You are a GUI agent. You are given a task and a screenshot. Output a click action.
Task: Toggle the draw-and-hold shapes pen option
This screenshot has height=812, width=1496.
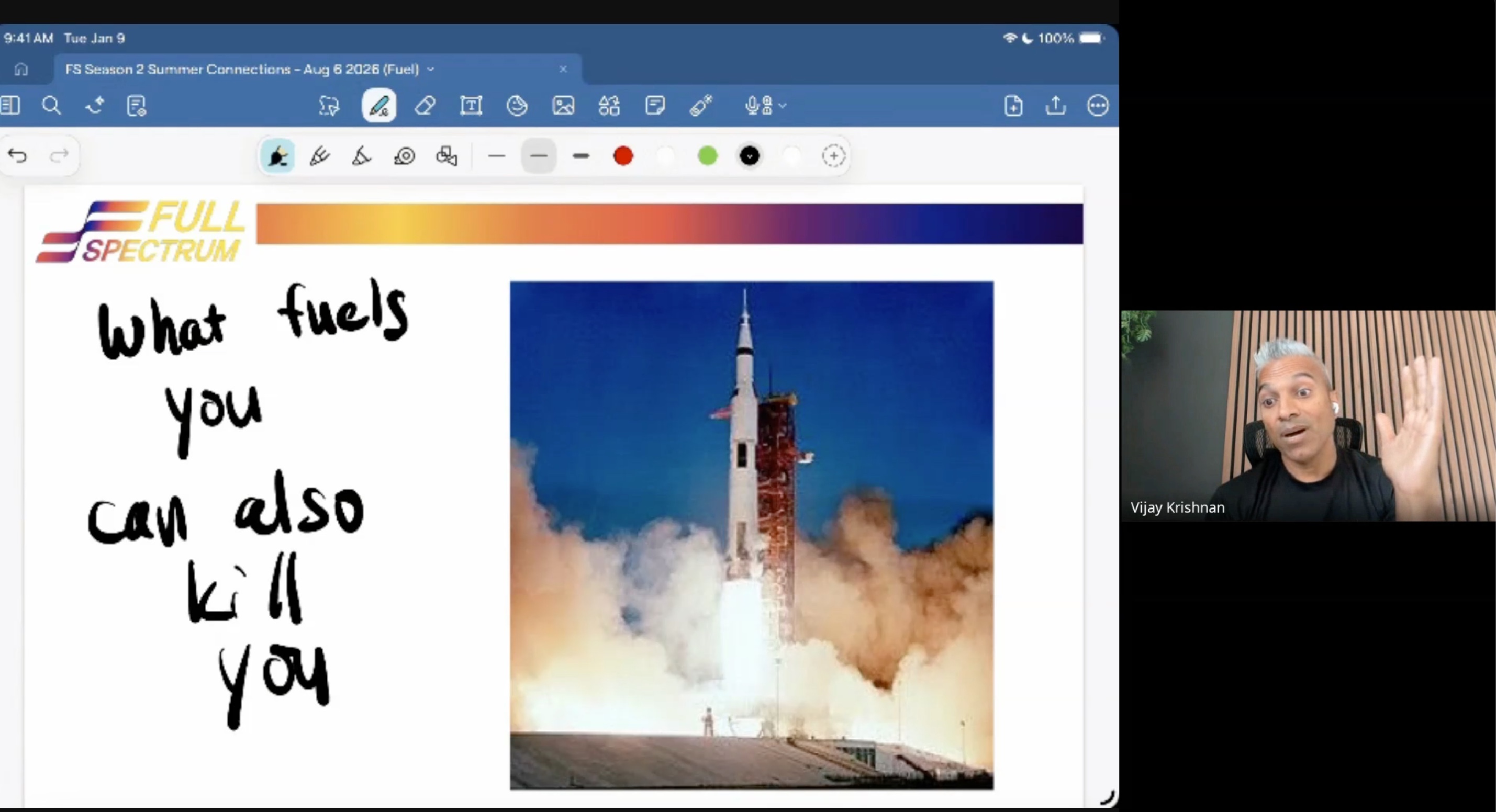click(x=446, y=155)
